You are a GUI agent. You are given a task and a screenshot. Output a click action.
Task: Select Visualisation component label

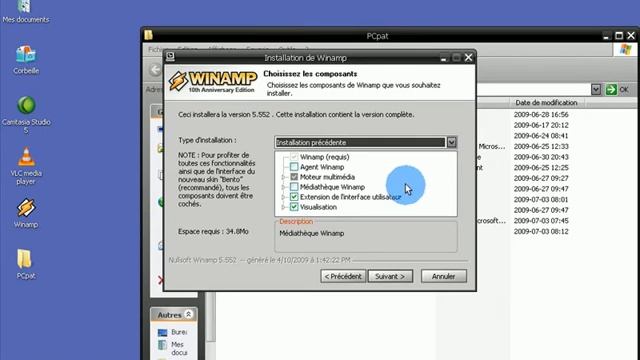[318, 207]
